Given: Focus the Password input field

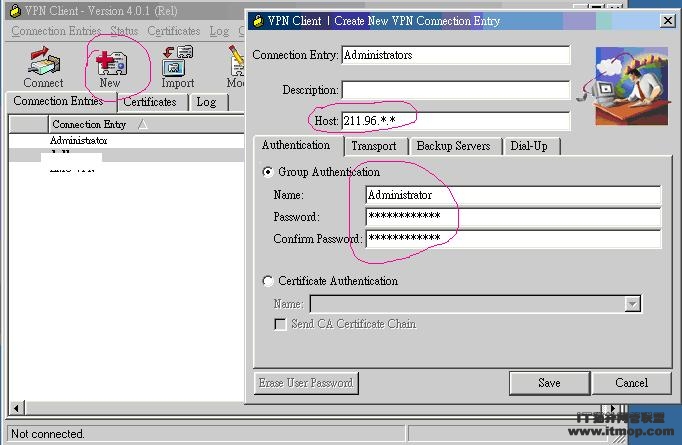Looking at the screenshot, I should click(x=513, y=217).
